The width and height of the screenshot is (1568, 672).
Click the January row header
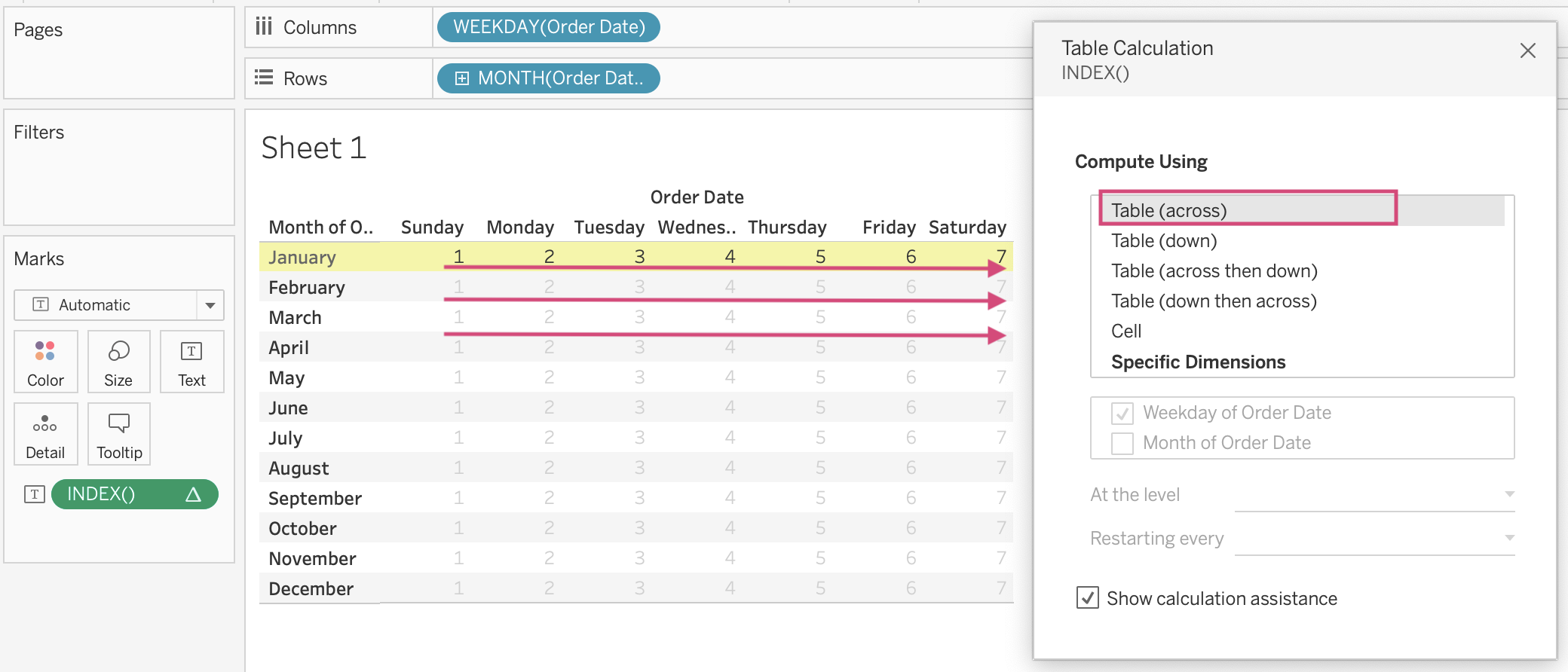[302, 258]
